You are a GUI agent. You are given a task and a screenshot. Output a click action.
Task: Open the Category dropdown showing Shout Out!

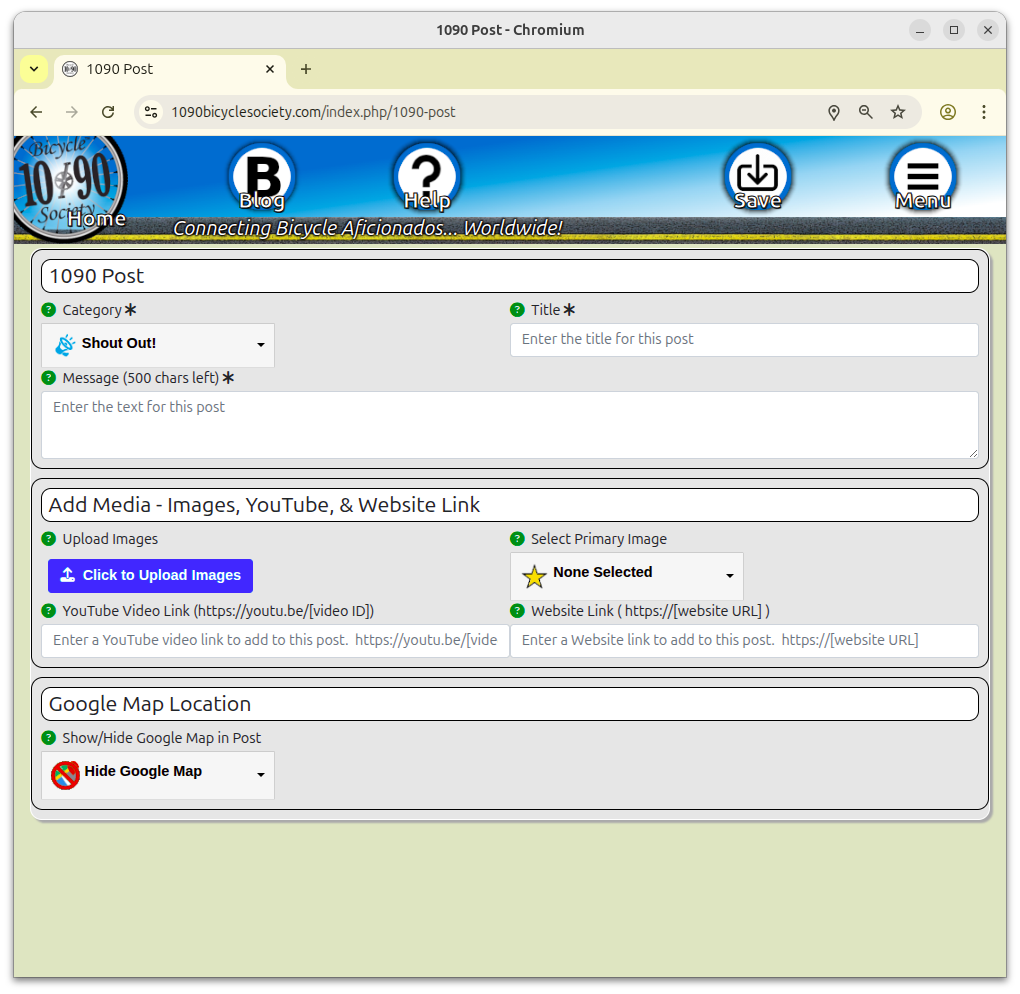tap(157, 345)
